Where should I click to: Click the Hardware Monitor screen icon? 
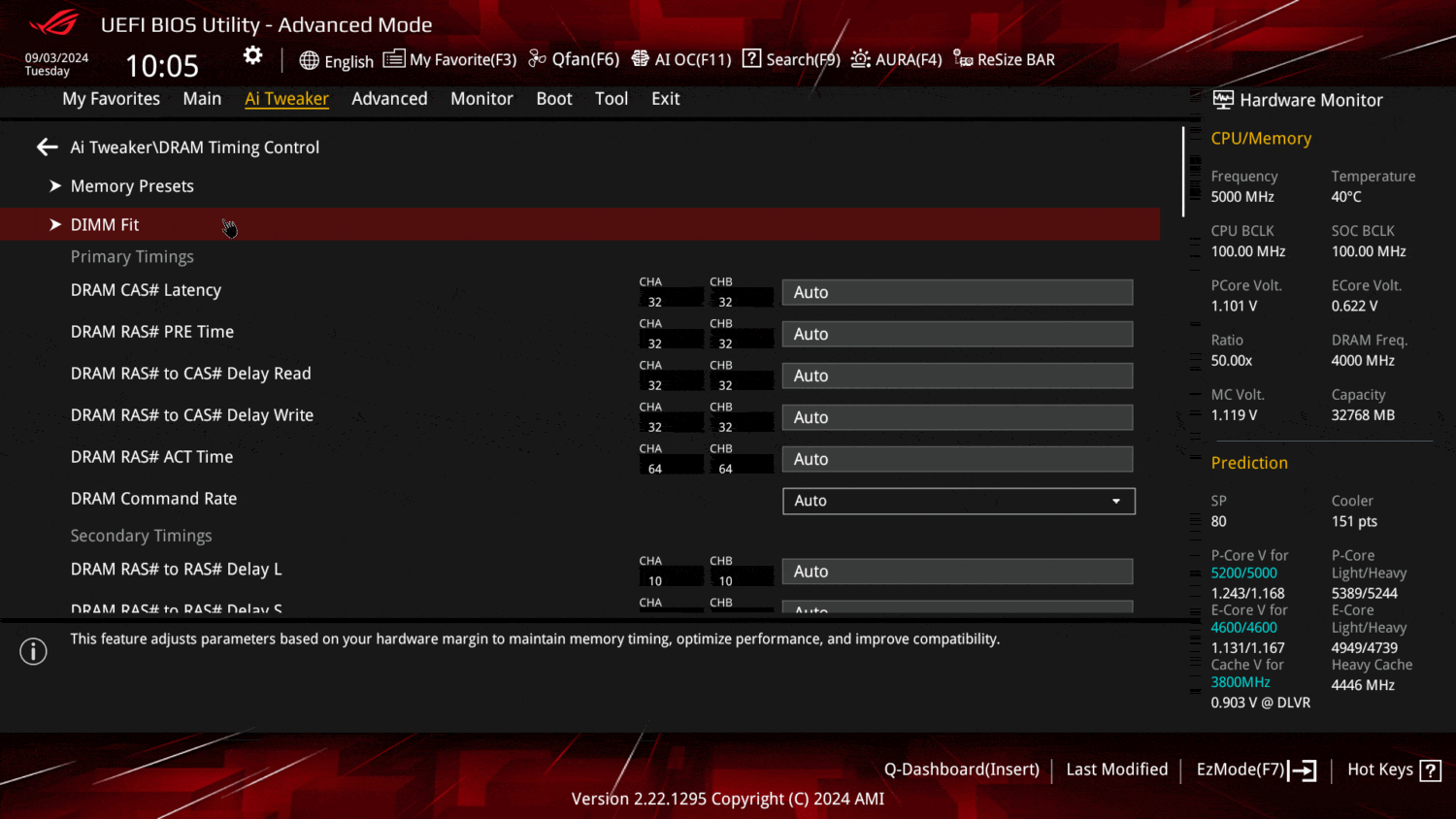point(1223,100)
